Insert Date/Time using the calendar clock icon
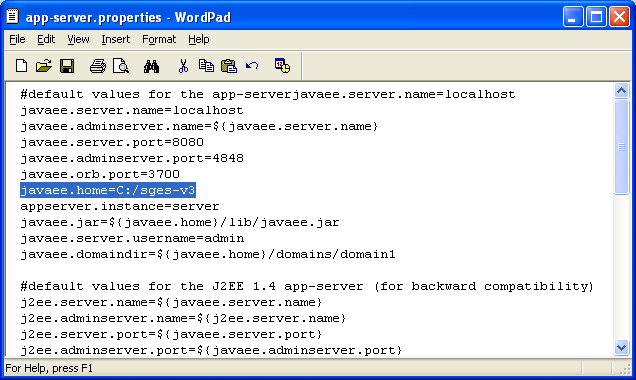 [282, 66]
